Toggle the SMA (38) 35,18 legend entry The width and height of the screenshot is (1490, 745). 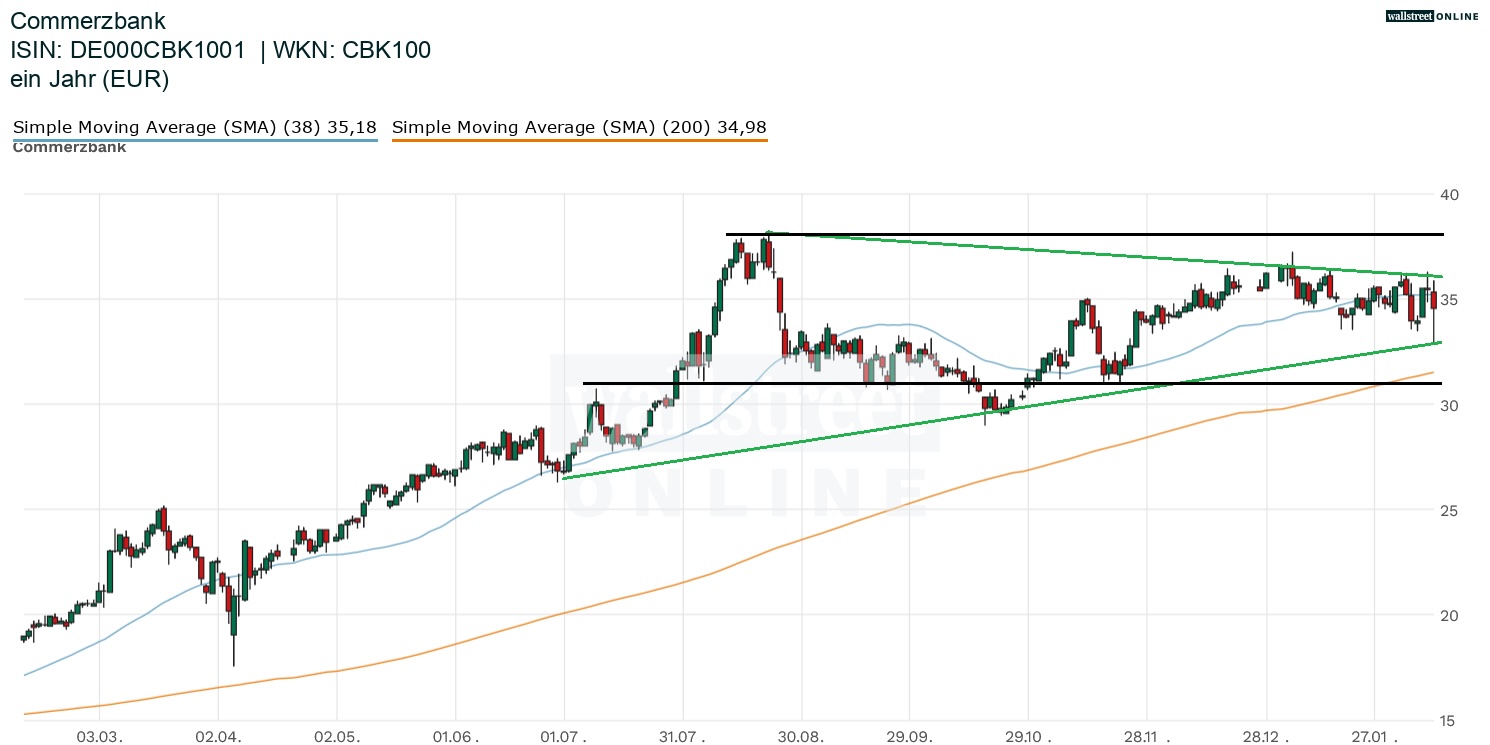click(x=194, y=127)
